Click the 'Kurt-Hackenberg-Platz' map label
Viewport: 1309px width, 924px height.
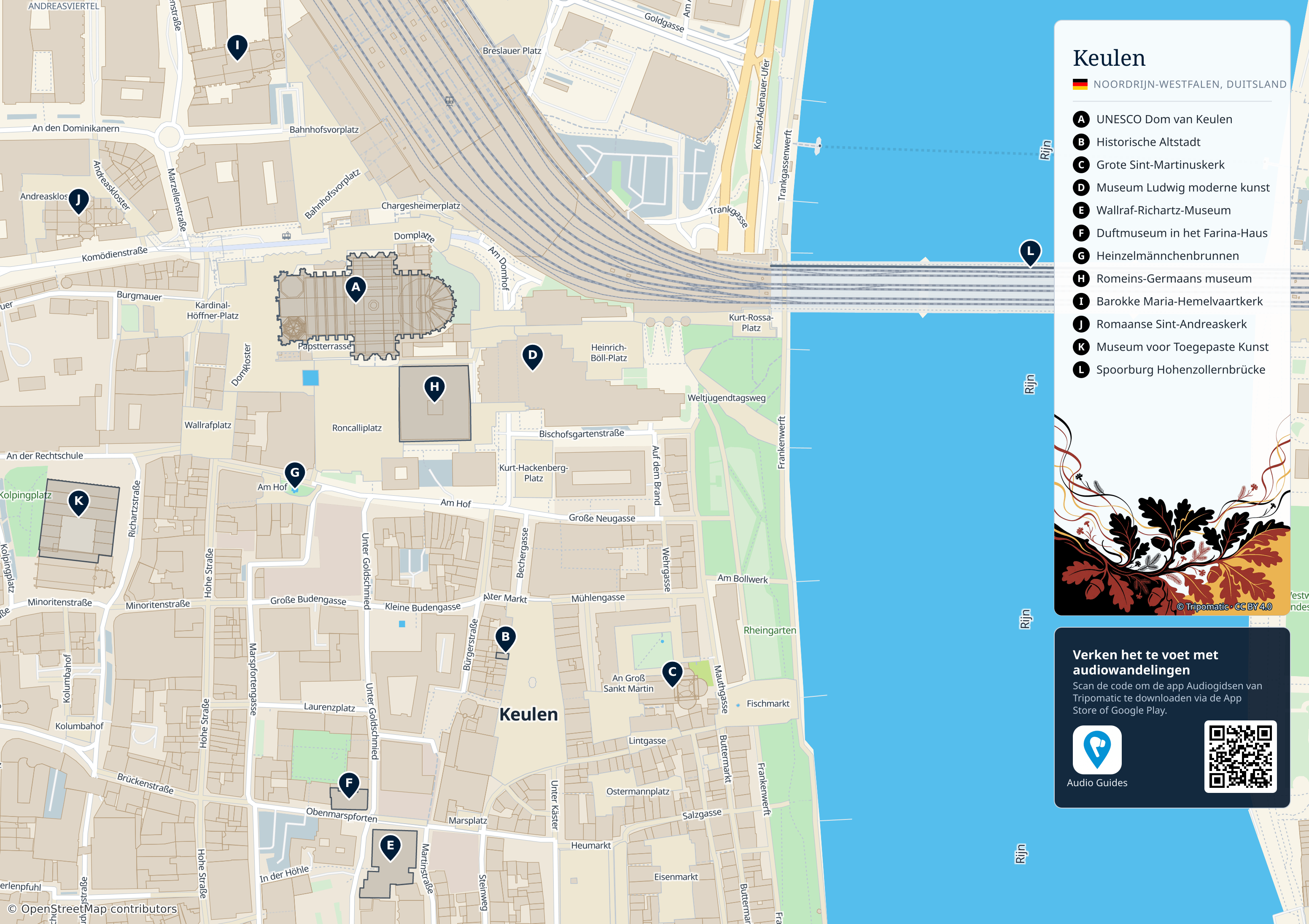(533, 473)
